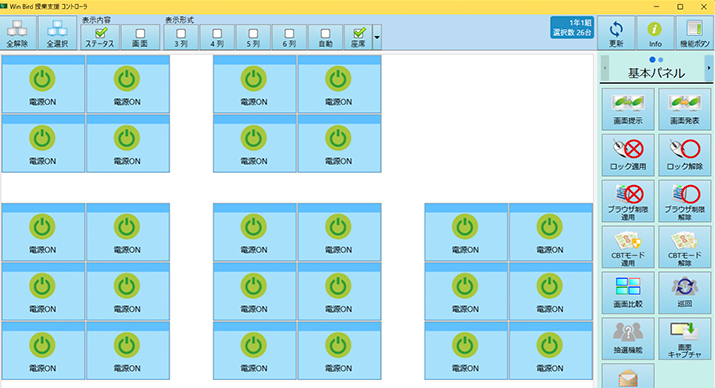Click the 全選択 select-all icon
This screenshot has height=388, width=715.
click(x=57, y=33)
